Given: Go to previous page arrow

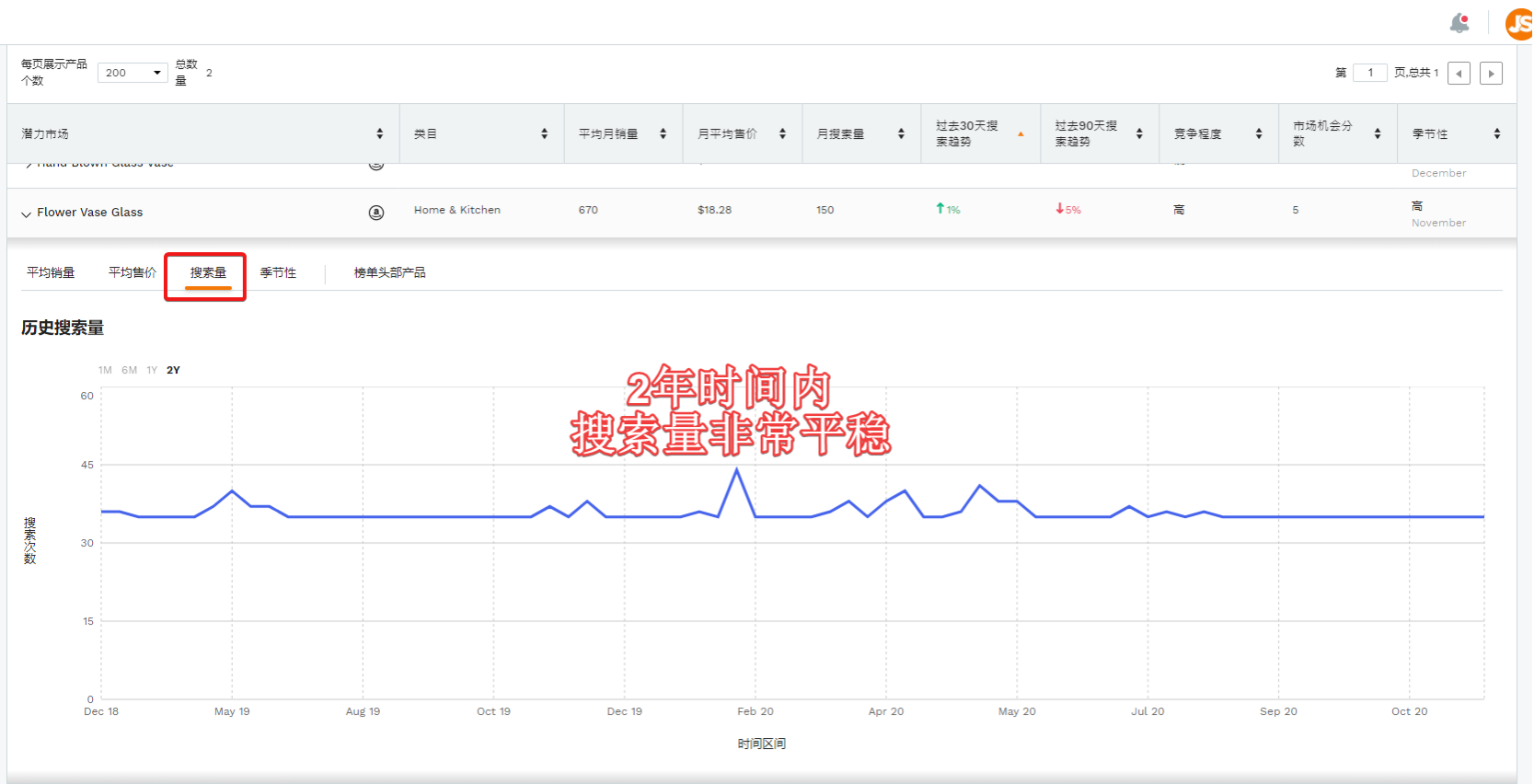Looking at the screenshot, I should pyautogui.click(x=1459, y=74).
